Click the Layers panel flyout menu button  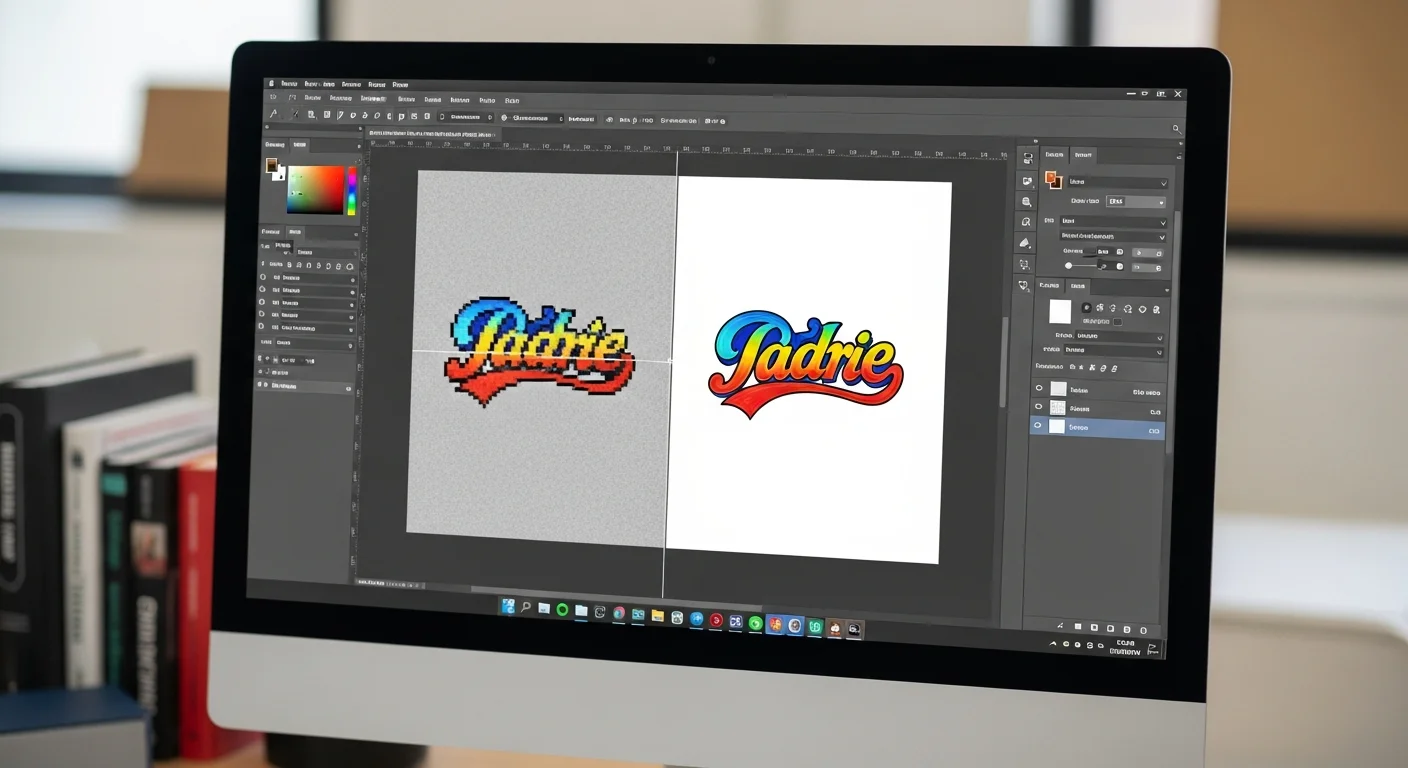(1166, 290)
